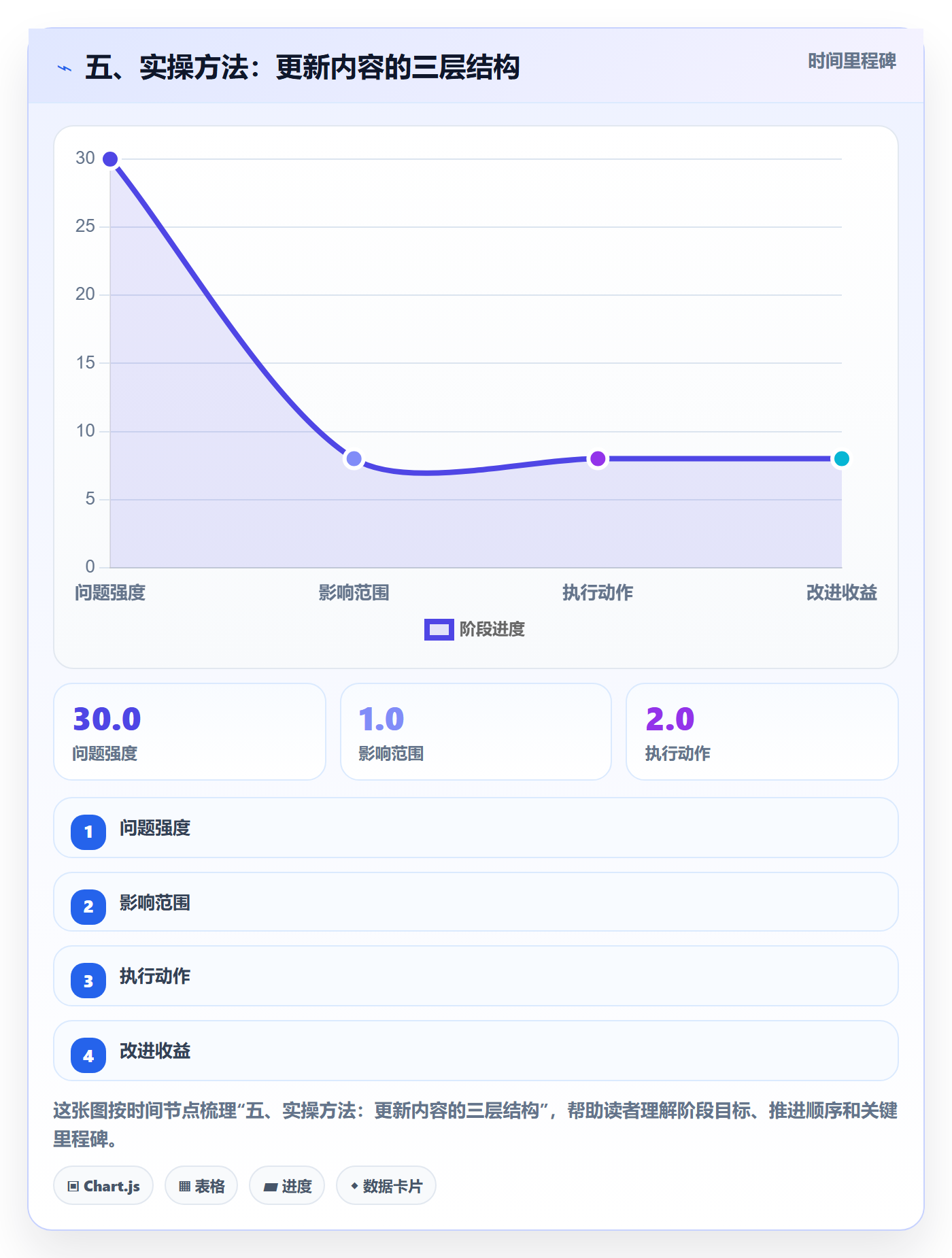Click the lightning icon beside the header title
The height and width of the screenshot is (1258, 952).
click(x=65, y=68)
